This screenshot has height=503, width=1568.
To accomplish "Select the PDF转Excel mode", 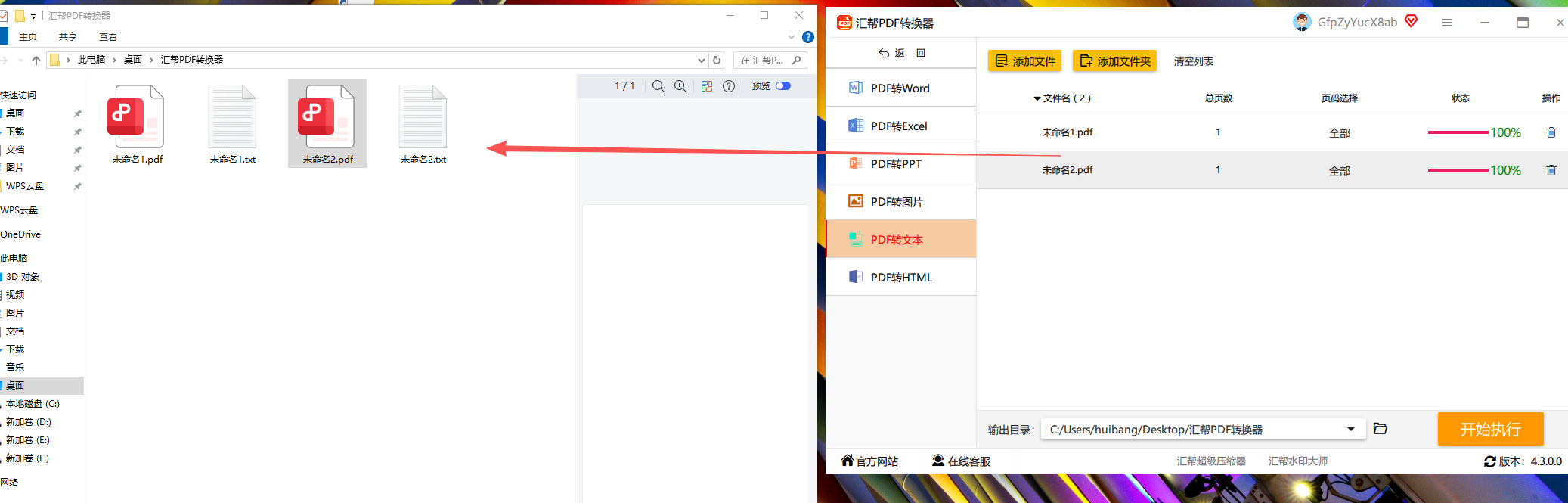I will pyautogui.click(x=900, y=126).
